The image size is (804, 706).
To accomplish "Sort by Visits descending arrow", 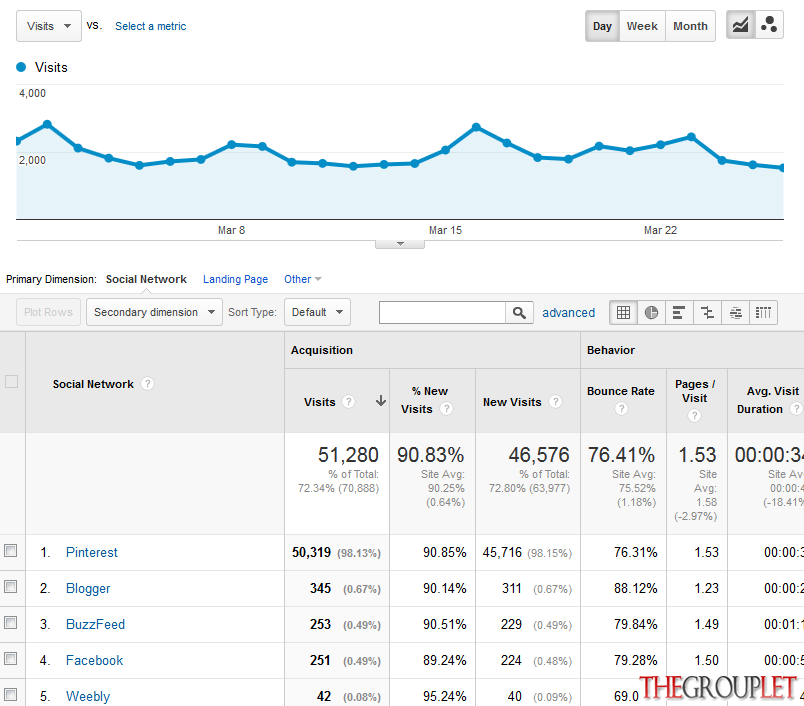I will (x=380, y=401).
